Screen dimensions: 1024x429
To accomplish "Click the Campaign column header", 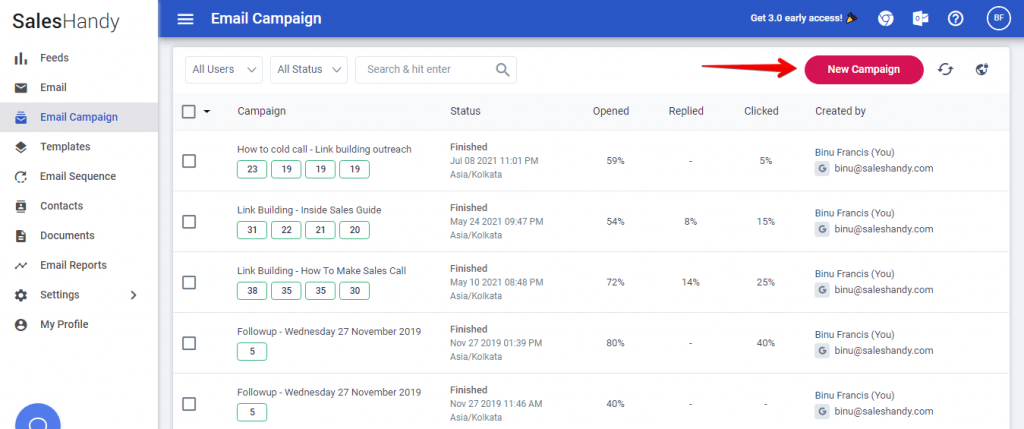I will (x=261, y=111).
